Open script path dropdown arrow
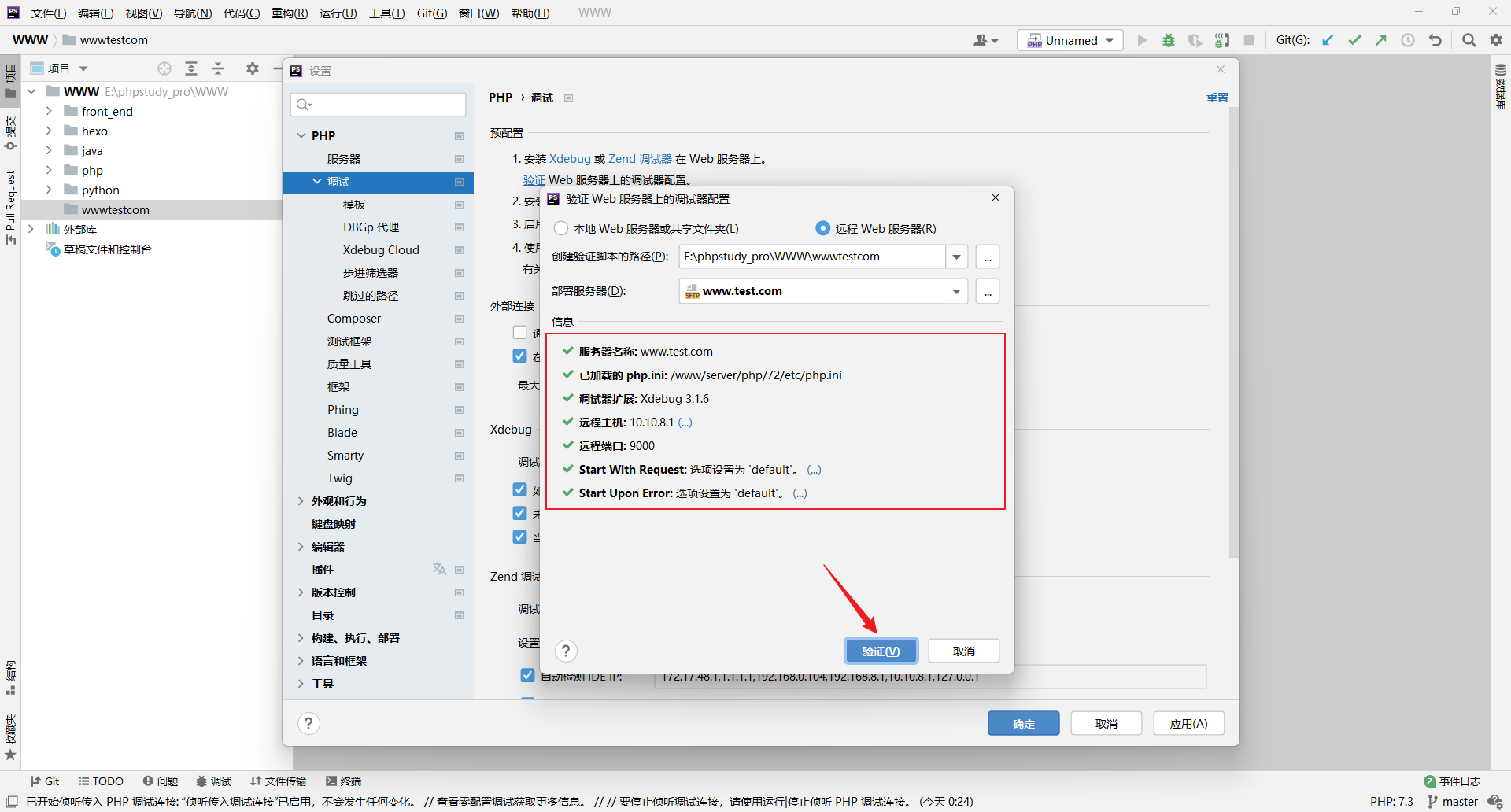Viewport: 1511px width, 812px height. tap(956, 257)
